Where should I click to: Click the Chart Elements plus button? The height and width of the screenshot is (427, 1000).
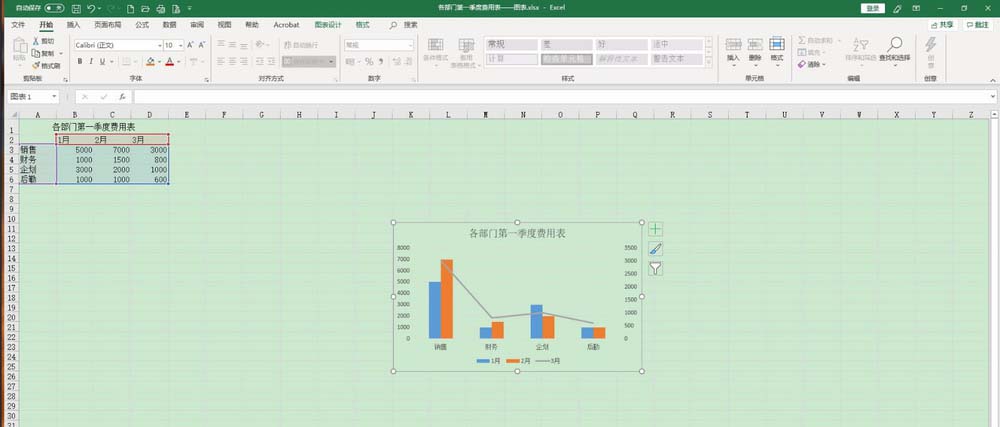pos(655,229)
